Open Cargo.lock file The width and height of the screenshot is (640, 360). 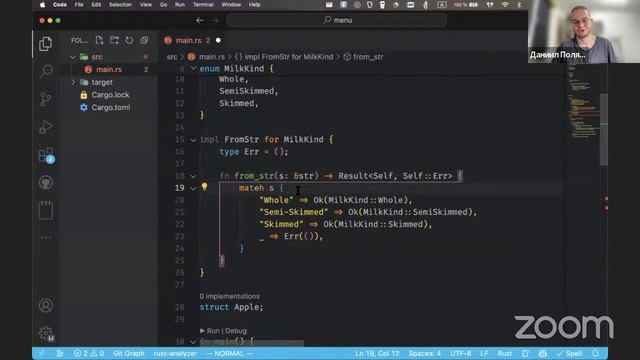[110, 95]
